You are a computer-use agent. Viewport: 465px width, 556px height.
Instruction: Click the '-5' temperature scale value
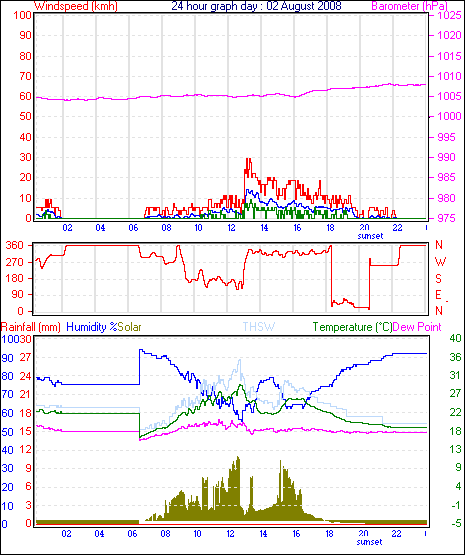point(455,523)
